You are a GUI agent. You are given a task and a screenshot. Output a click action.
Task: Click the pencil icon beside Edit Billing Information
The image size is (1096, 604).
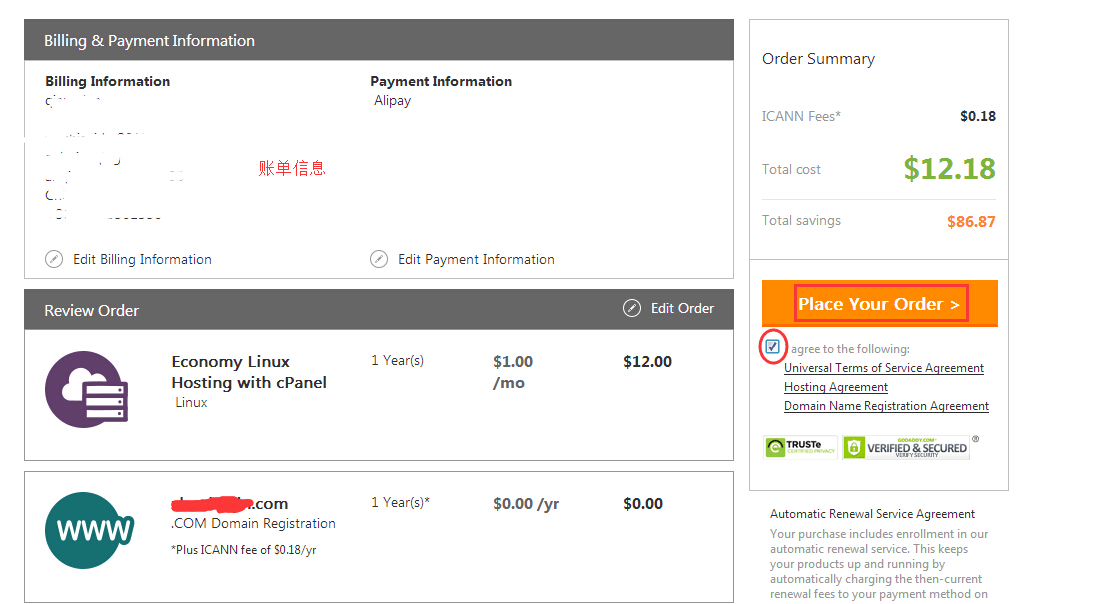coord(54,259)
